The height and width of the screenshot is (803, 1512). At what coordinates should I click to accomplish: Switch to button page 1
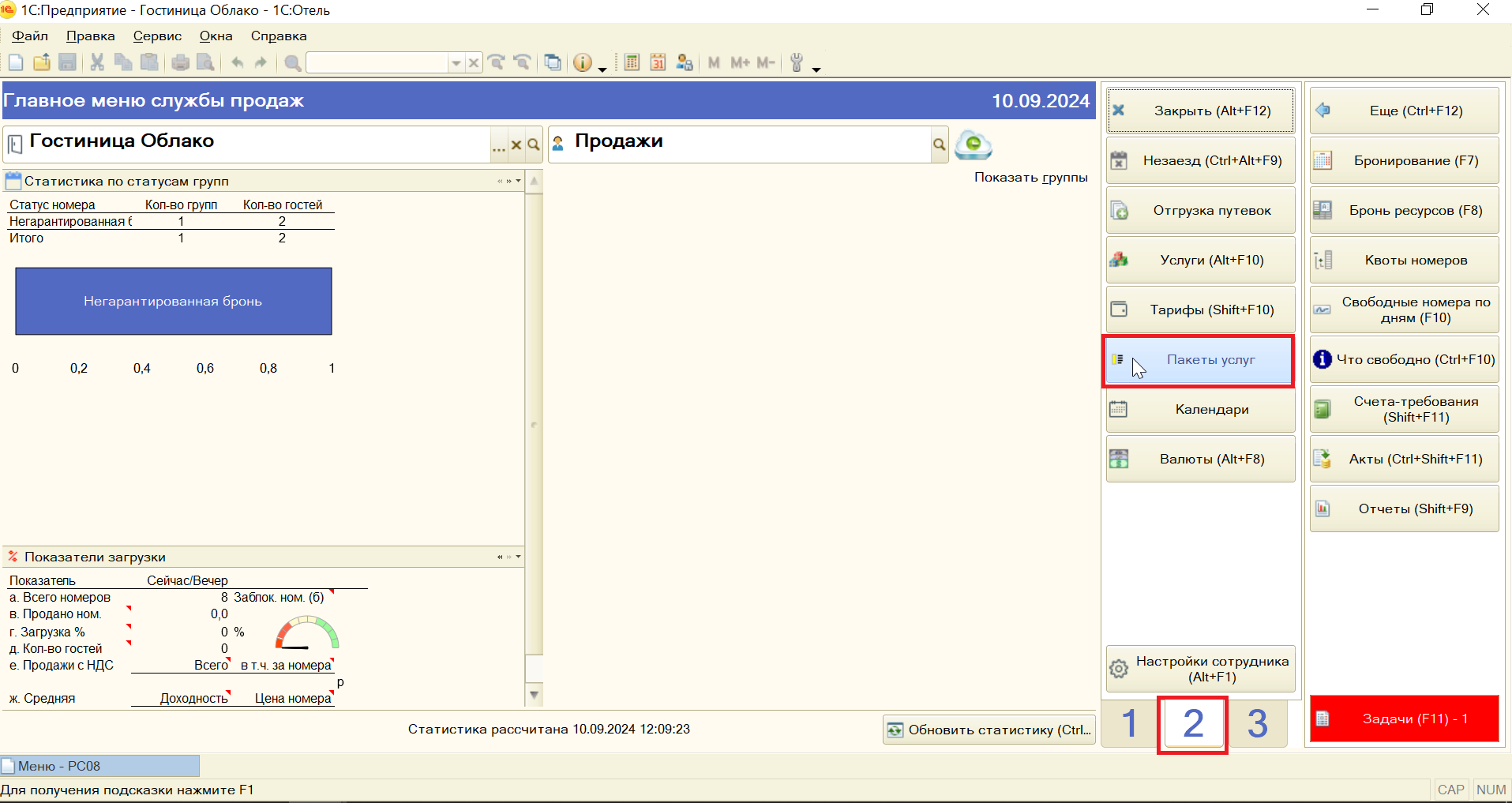[x=1131, y=723]
